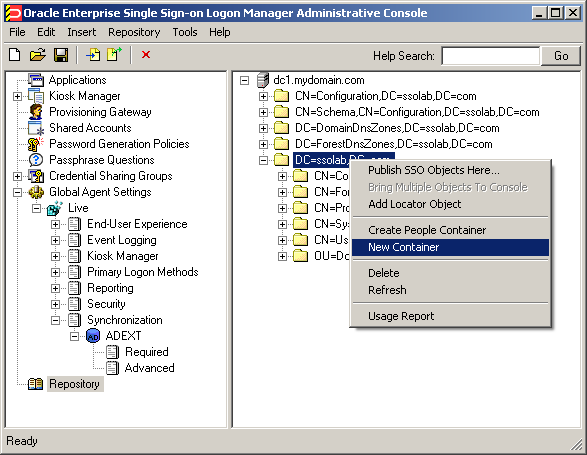587x455 pixels.
Task: Click the Shared Accounts icon
Action: 36,128
